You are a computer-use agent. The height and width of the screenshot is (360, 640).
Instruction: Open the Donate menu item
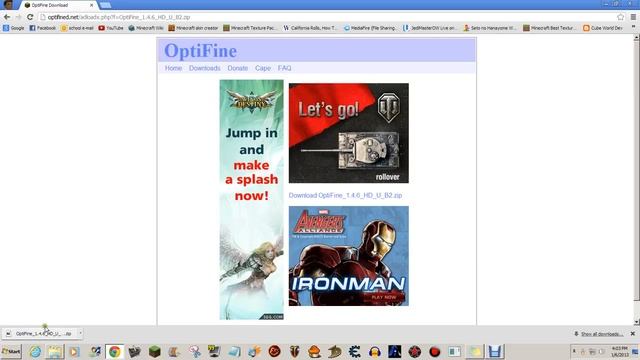pyautogui.click(x=238, y=68)
